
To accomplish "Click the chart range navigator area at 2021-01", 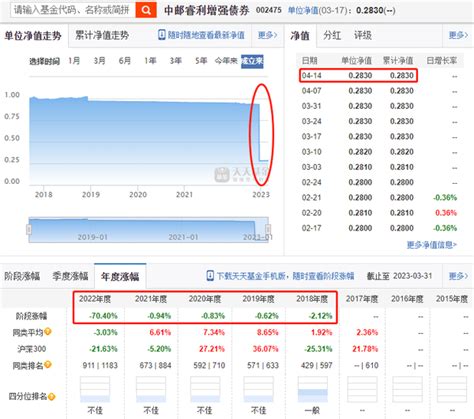I will click(x=183, y=237).
